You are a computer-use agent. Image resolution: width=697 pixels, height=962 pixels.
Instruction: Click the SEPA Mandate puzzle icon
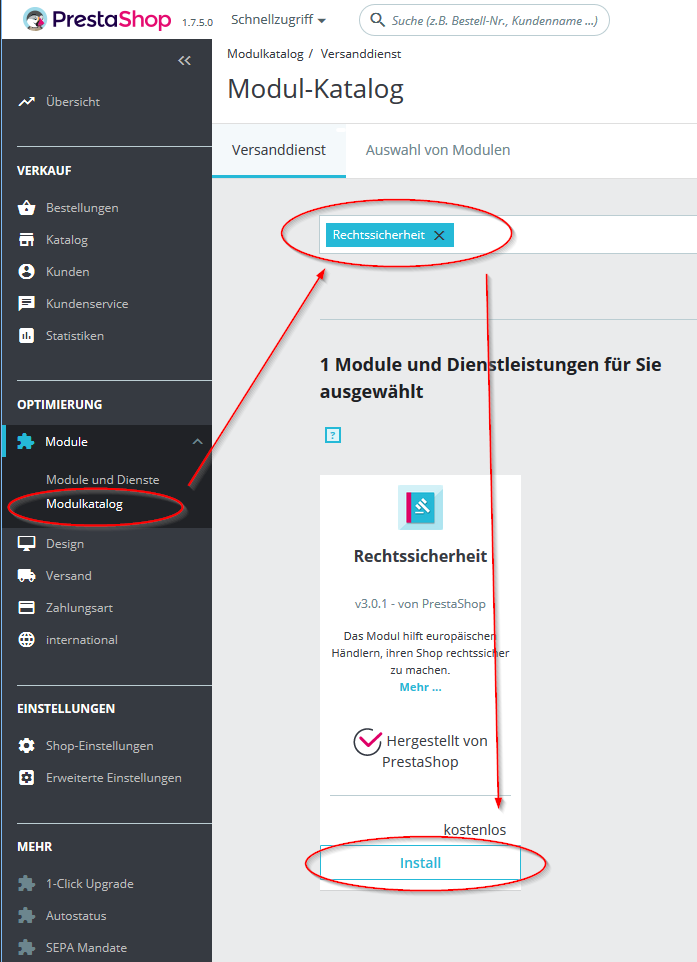pos(26,947)
